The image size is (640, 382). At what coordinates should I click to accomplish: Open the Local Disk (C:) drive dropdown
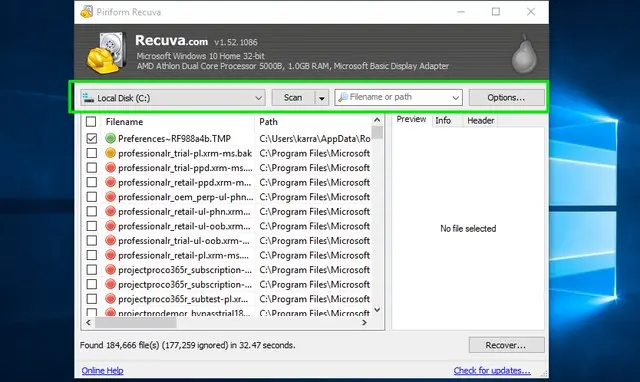(x=173, y=98)
